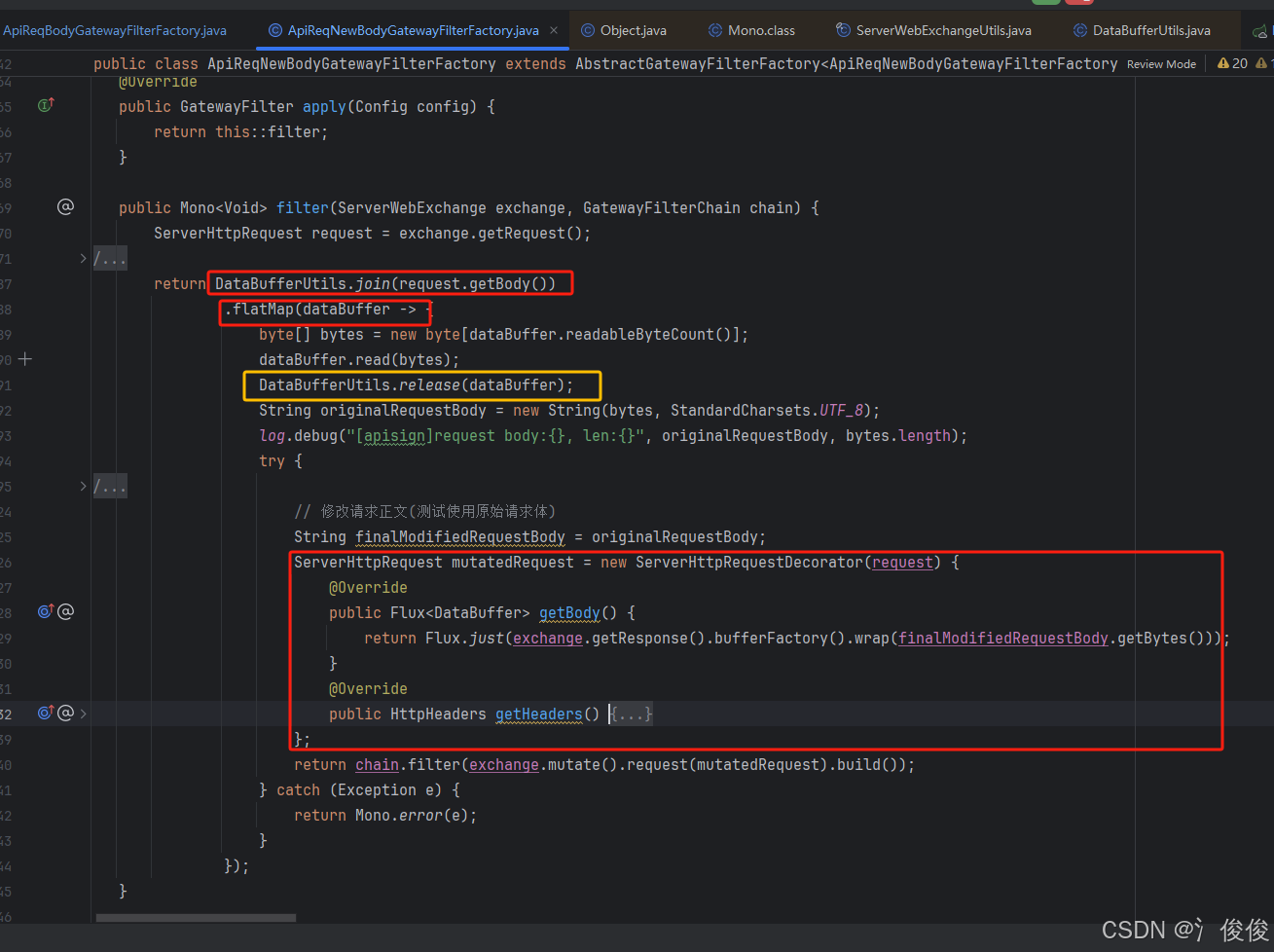
Task: Click the class icon on the Object.java tab
Action: (588, 30)
